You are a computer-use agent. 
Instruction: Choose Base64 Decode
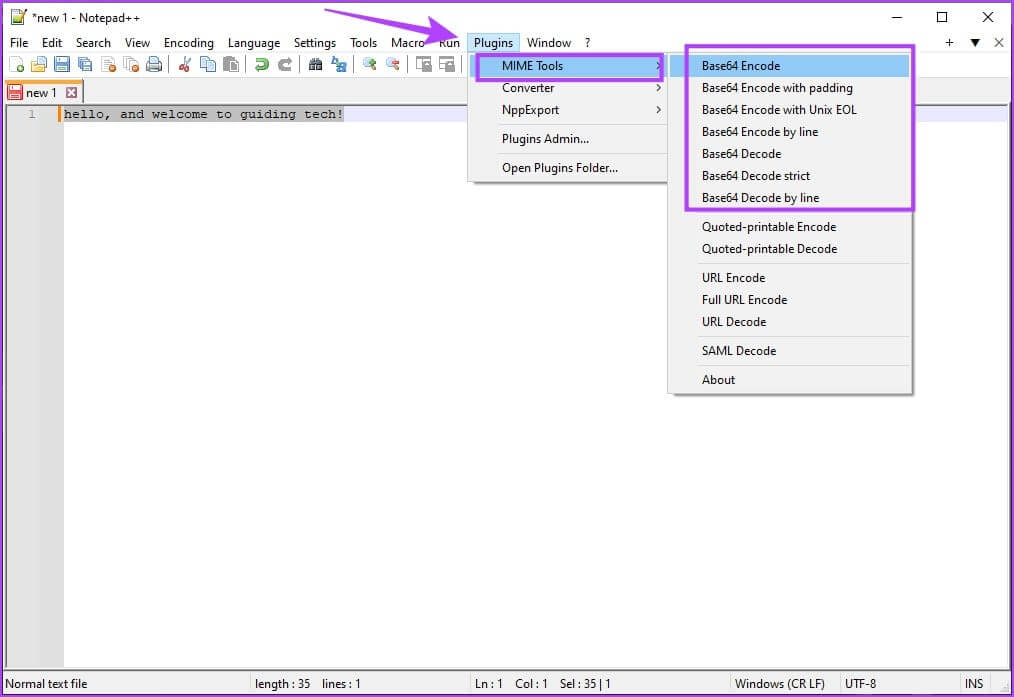(790, 153)
